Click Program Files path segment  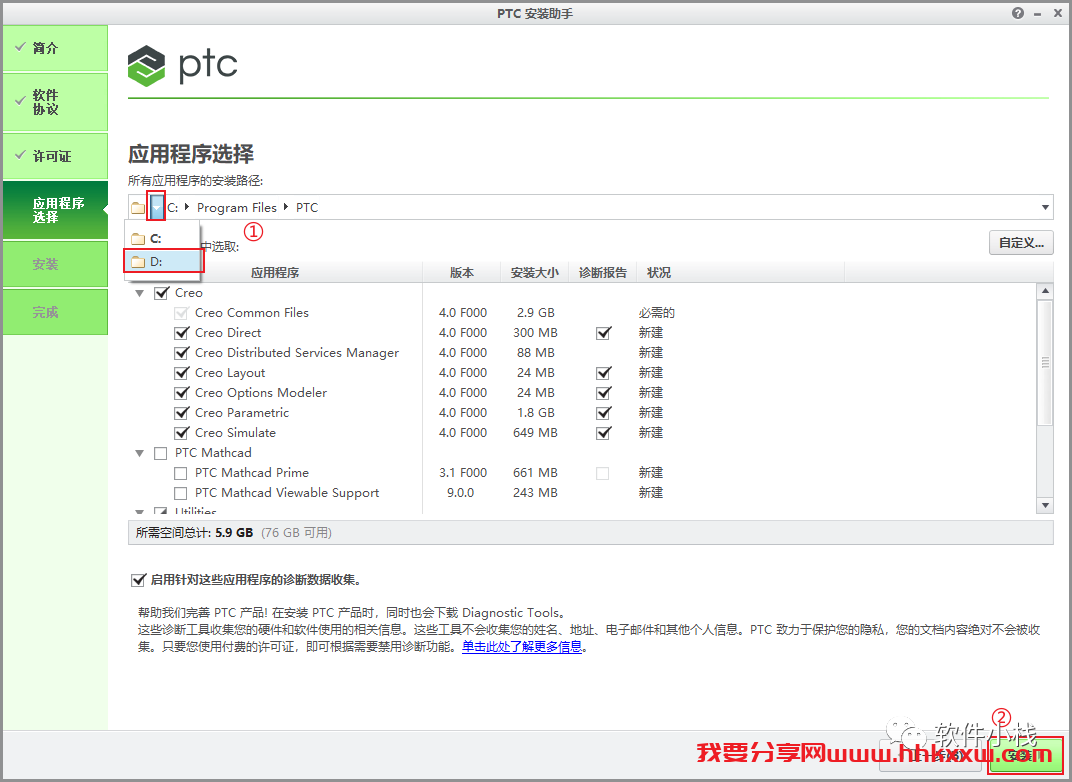coord(237,207)
